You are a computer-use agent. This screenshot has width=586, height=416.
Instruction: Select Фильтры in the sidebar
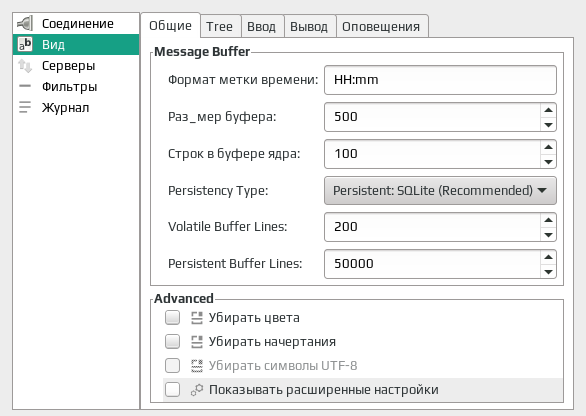tap(76, 86)
